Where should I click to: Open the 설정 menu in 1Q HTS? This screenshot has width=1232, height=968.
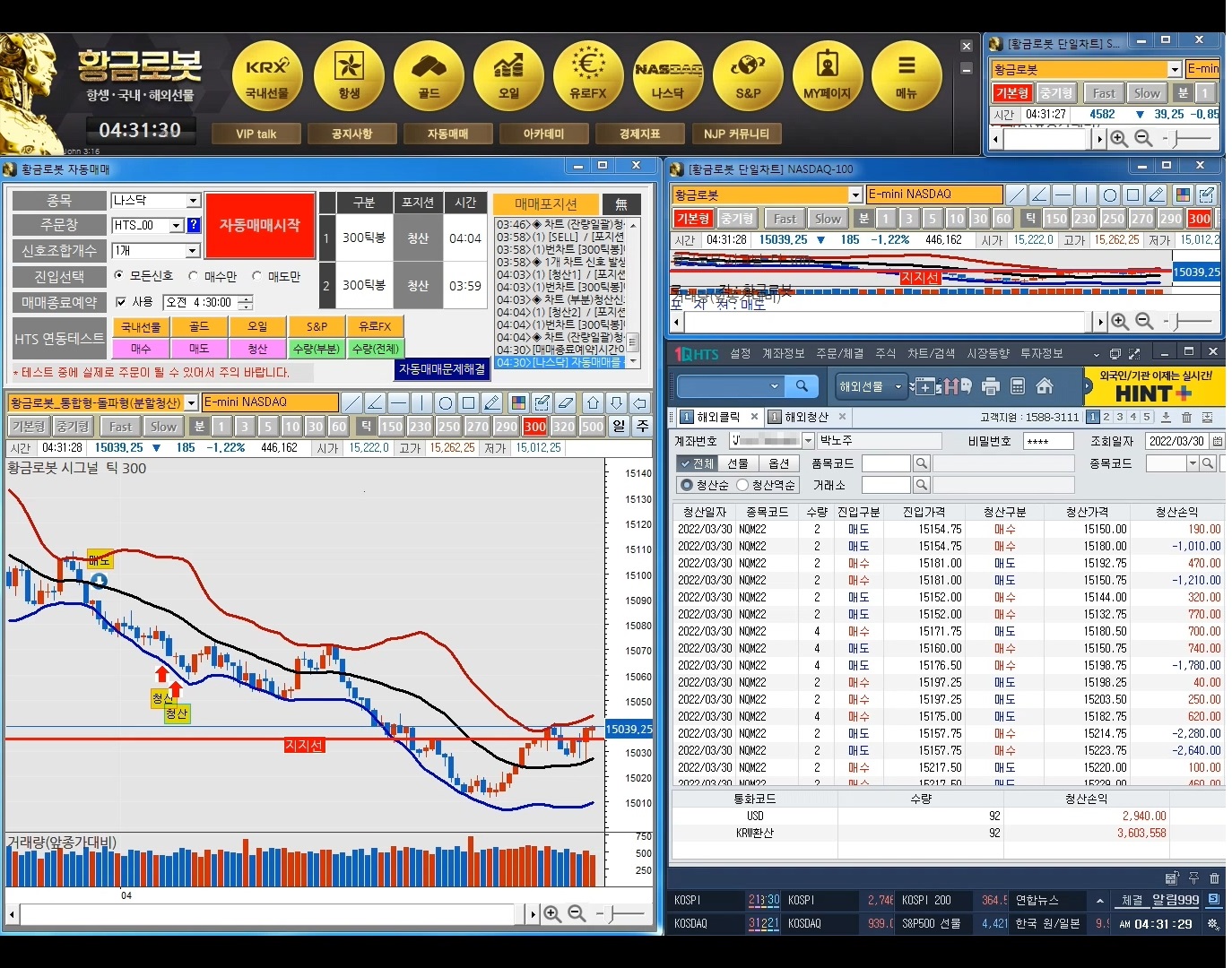740,354
